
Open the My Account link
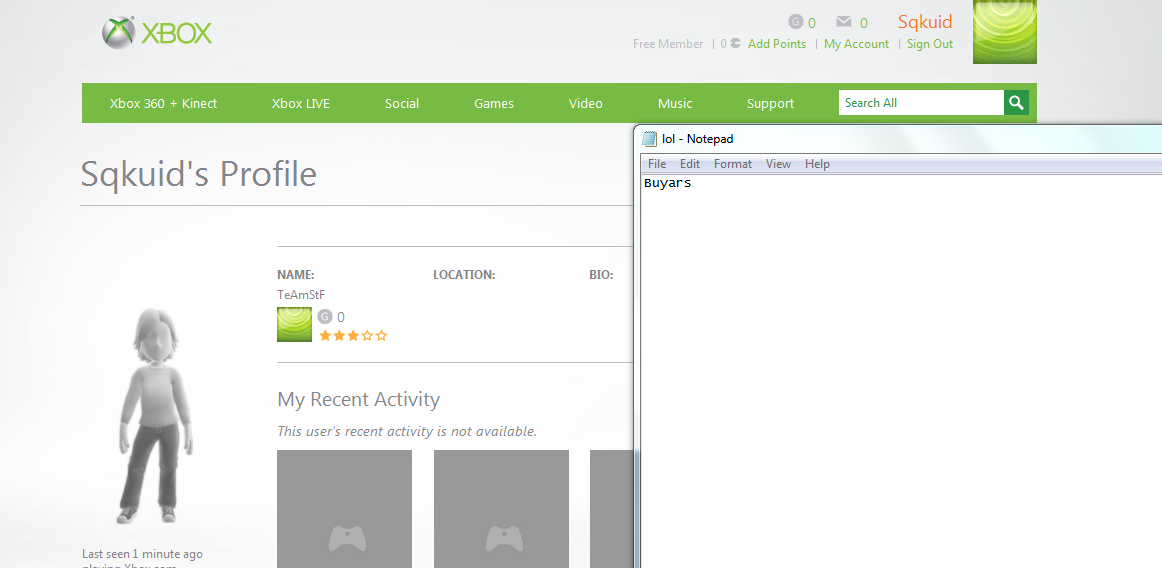(x=856, y=44)
